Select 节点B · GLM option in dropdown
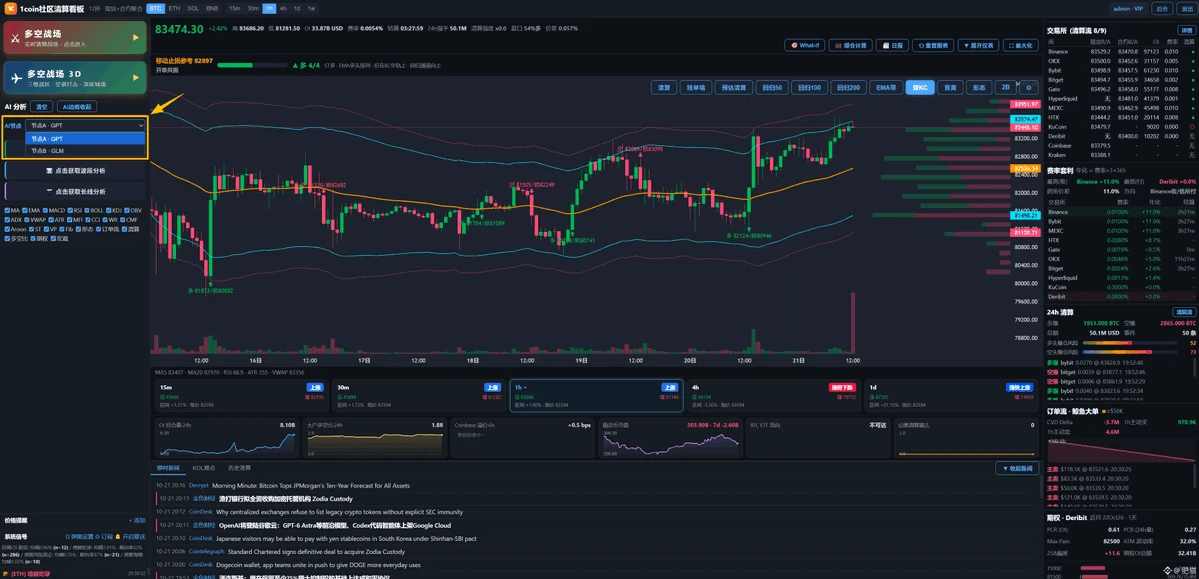The image size is (1199, 579). 86,151
